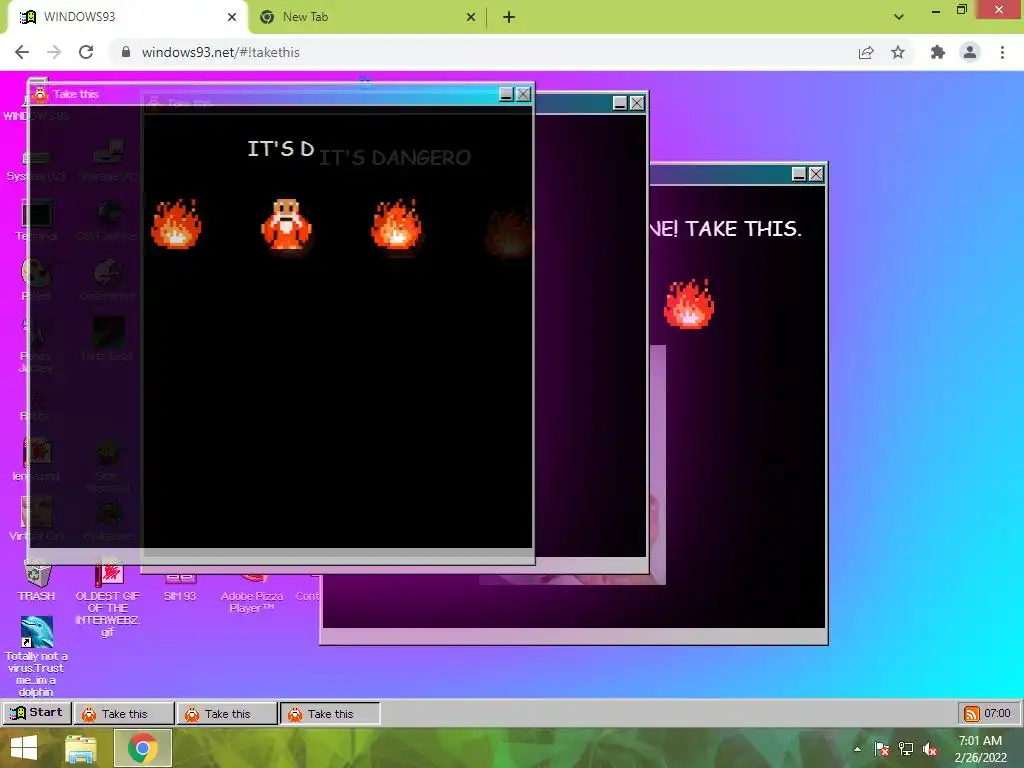Viewport: 1024px width, 768px height.
Task: Select the Adobe Pizza Player label
Action: coord(251,601)
